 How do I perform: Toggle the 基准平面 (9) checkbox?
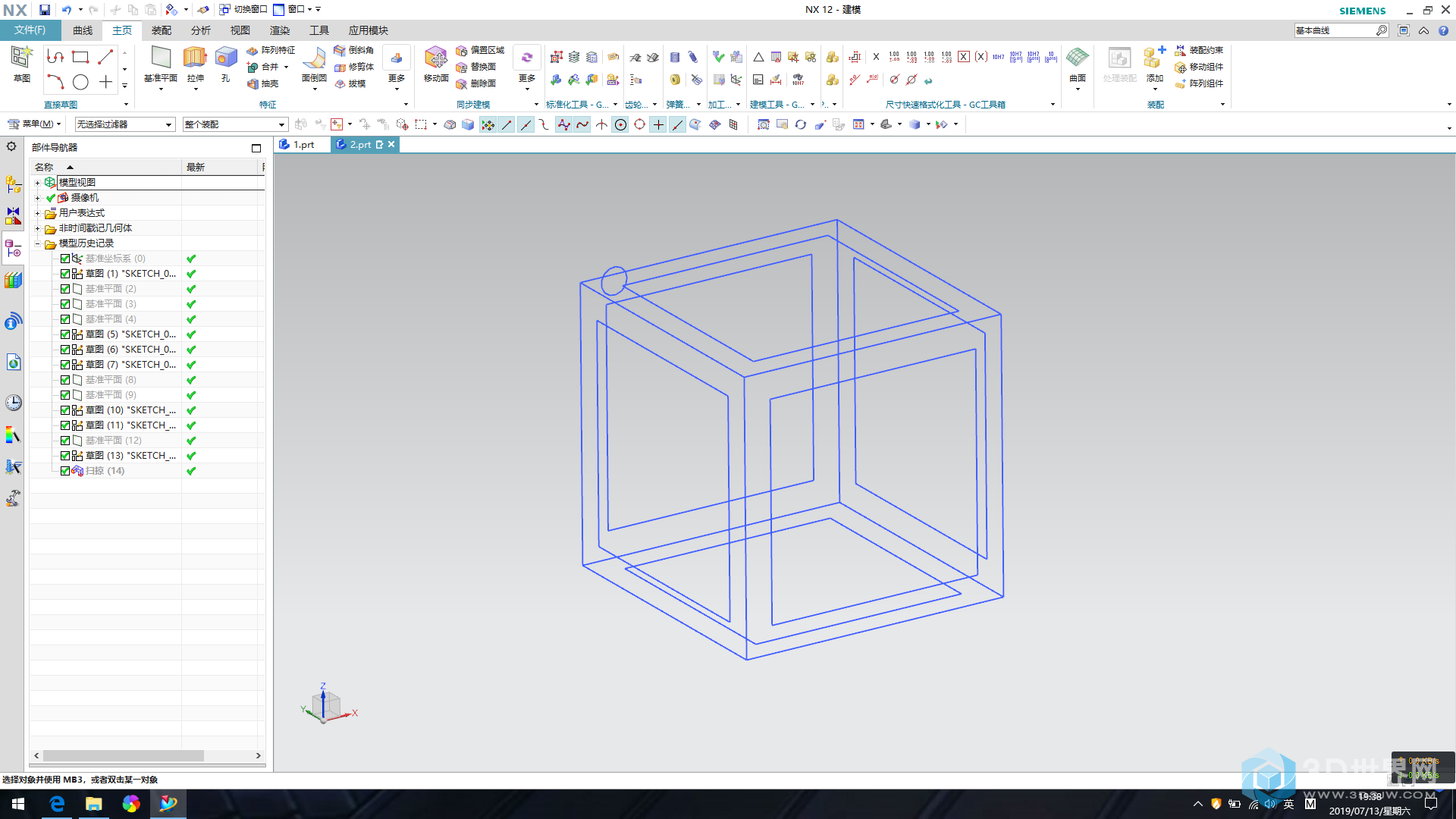tap(65, 395)
